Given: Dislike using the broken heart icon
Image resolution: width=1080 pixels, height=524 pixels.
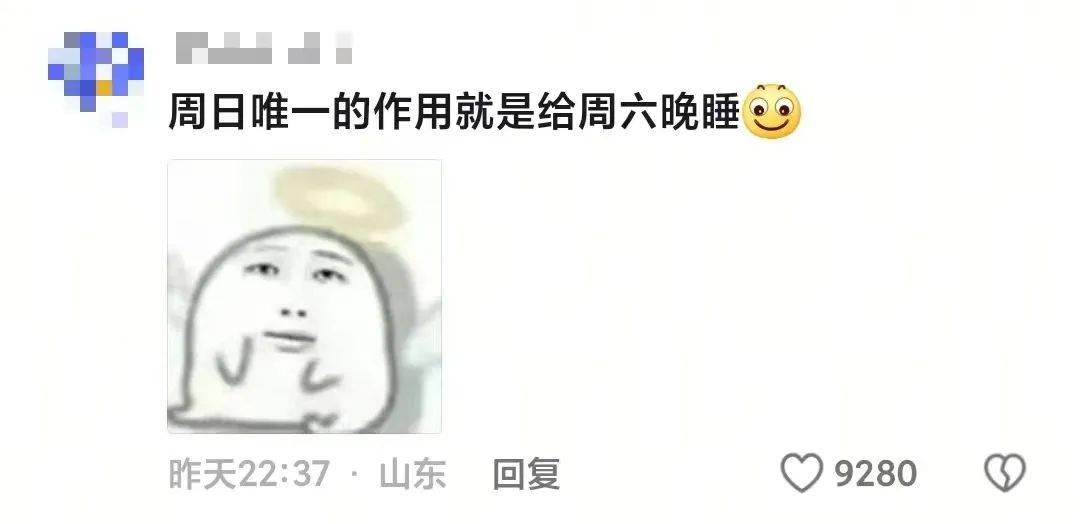Looking at the screenshot, I should coord(1005,473).
